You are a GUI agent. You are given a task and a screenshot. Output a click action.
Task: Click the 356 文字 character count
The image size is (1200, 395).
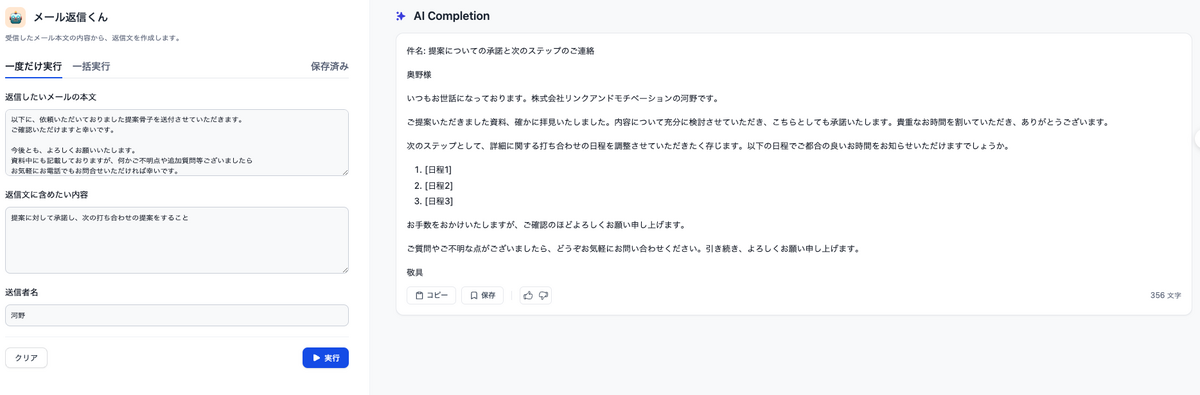coord(1165,295)
